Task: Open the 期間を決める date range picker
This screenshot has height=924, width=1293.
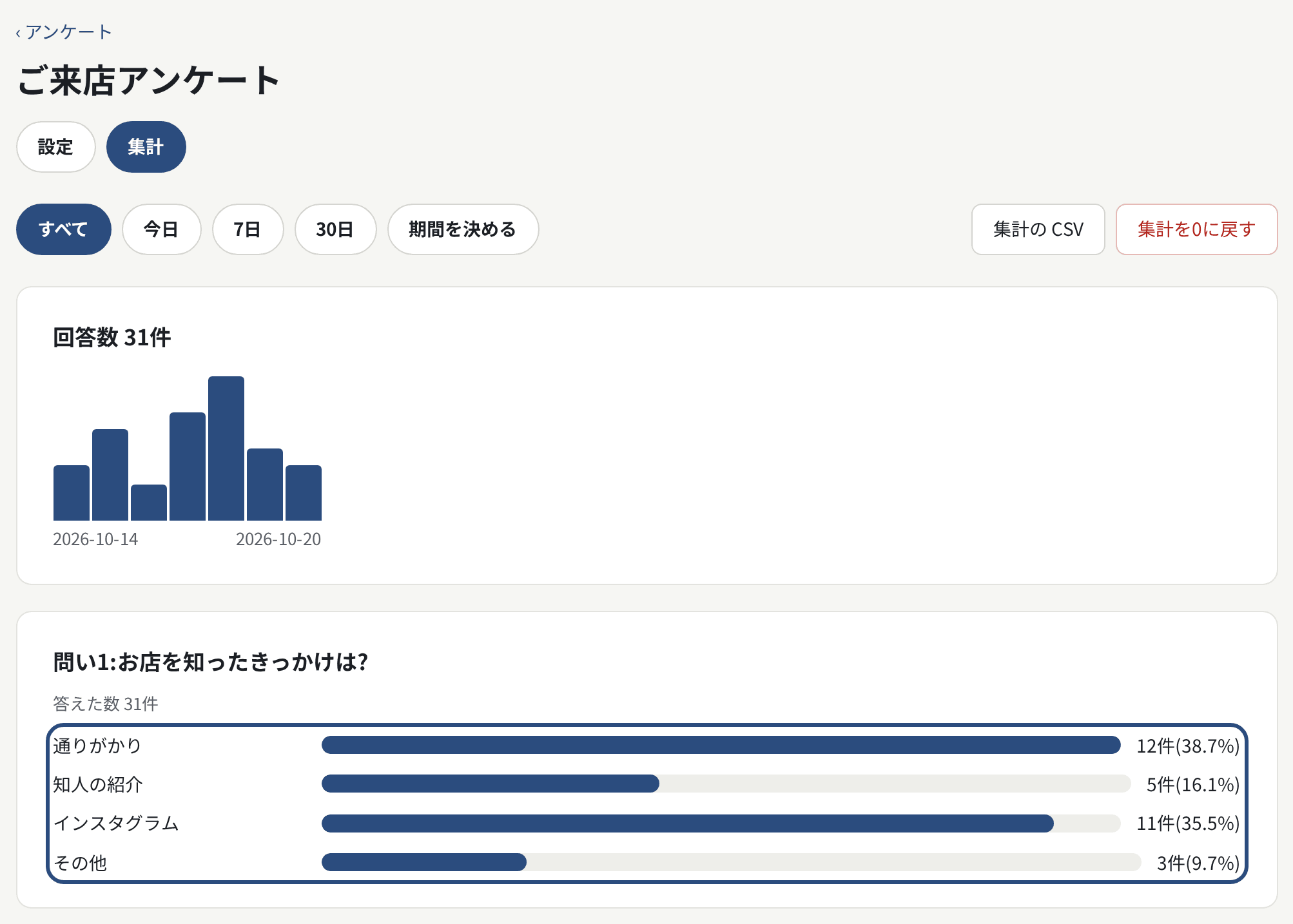Action: click(x=463, y=229)
